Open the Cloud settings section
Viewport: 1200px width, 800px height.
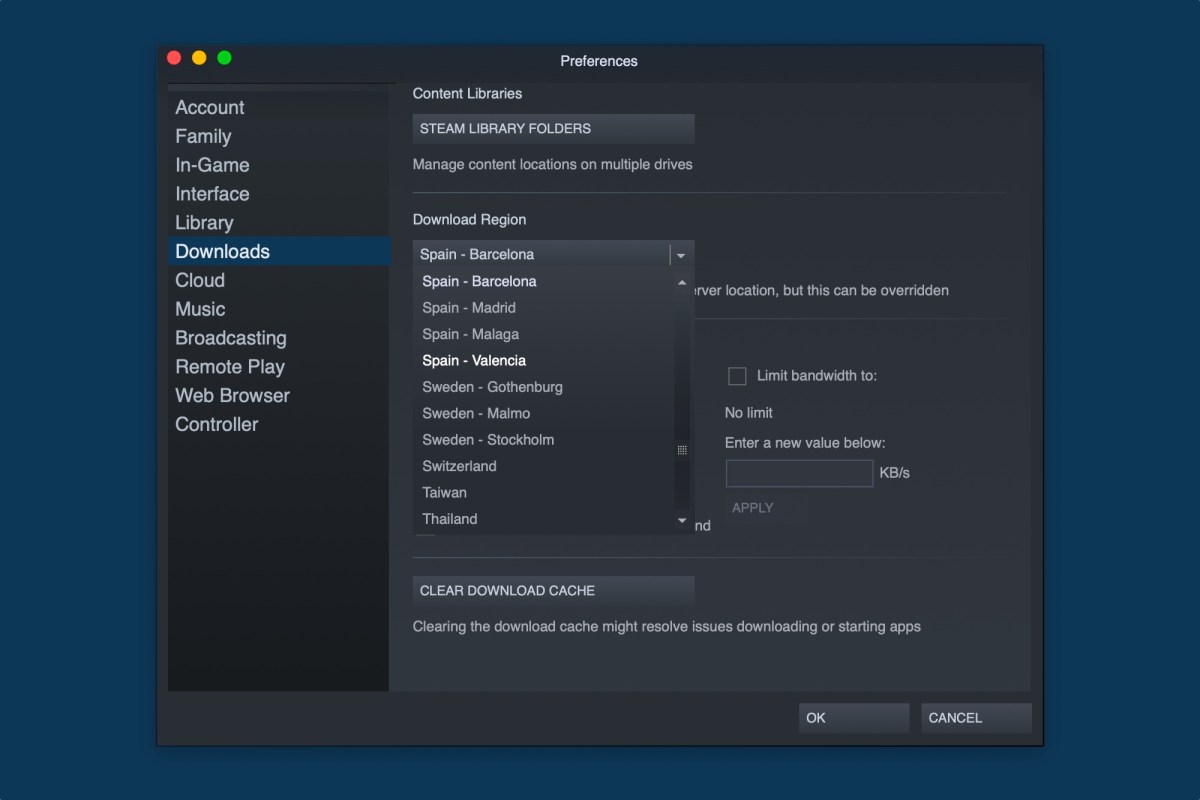(x=278, y=280)
